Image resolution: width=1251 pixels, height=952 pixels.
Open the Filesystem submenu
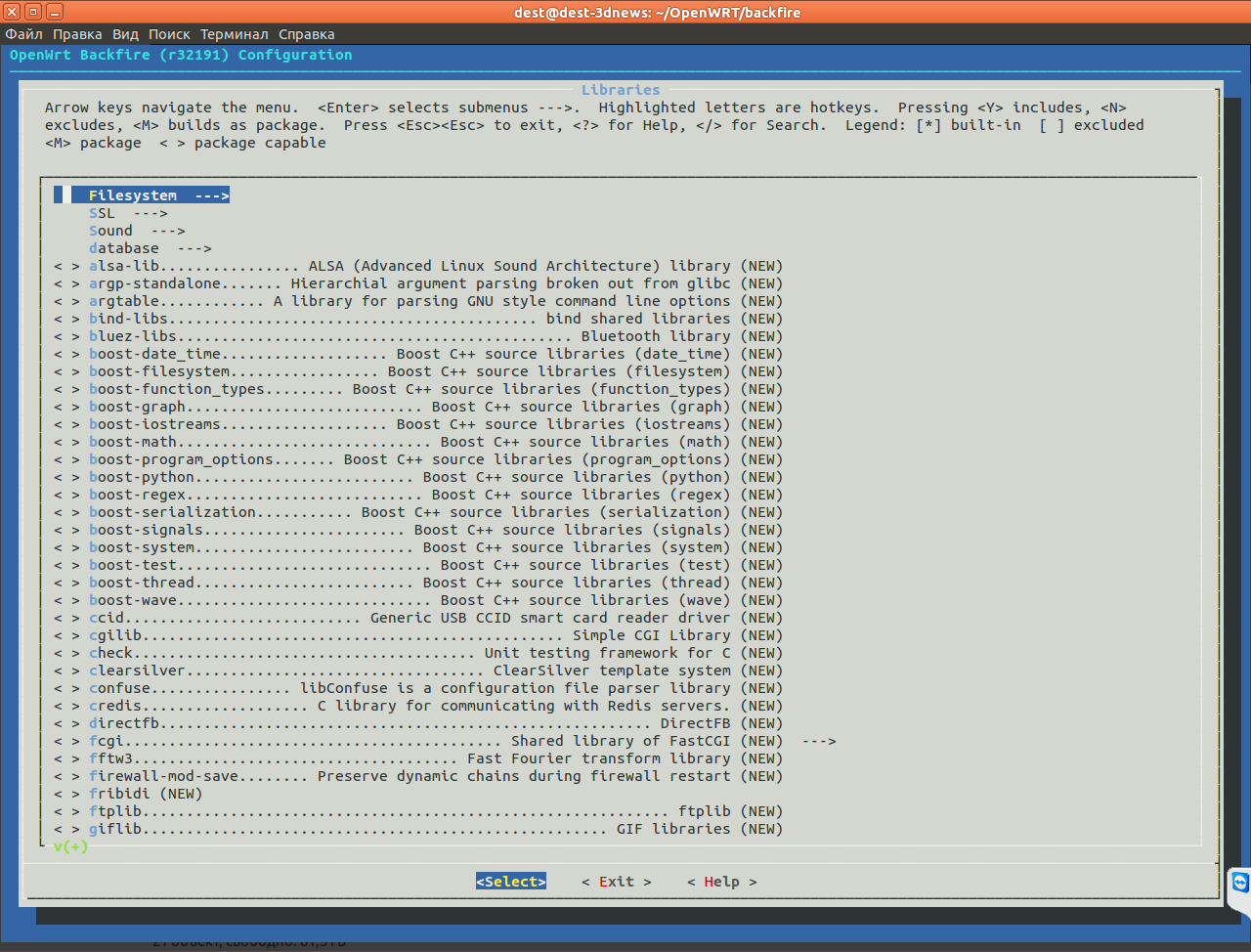[x=151, y=195]
